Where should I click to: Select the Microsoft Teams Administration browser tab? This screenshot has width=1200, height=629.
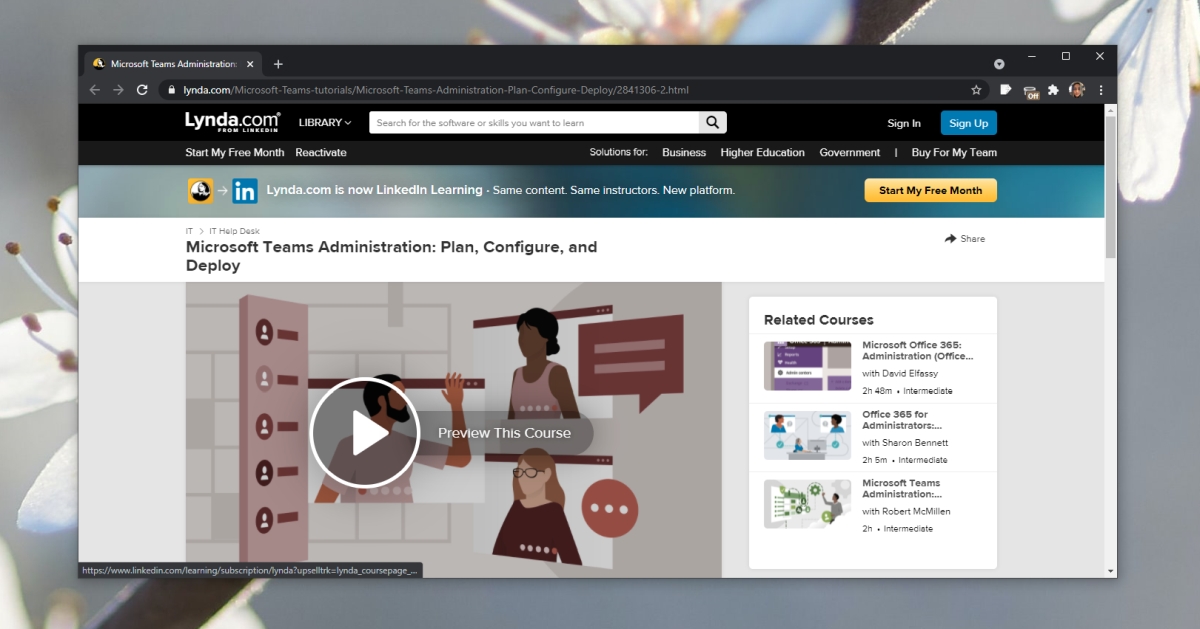coord(171,64)
